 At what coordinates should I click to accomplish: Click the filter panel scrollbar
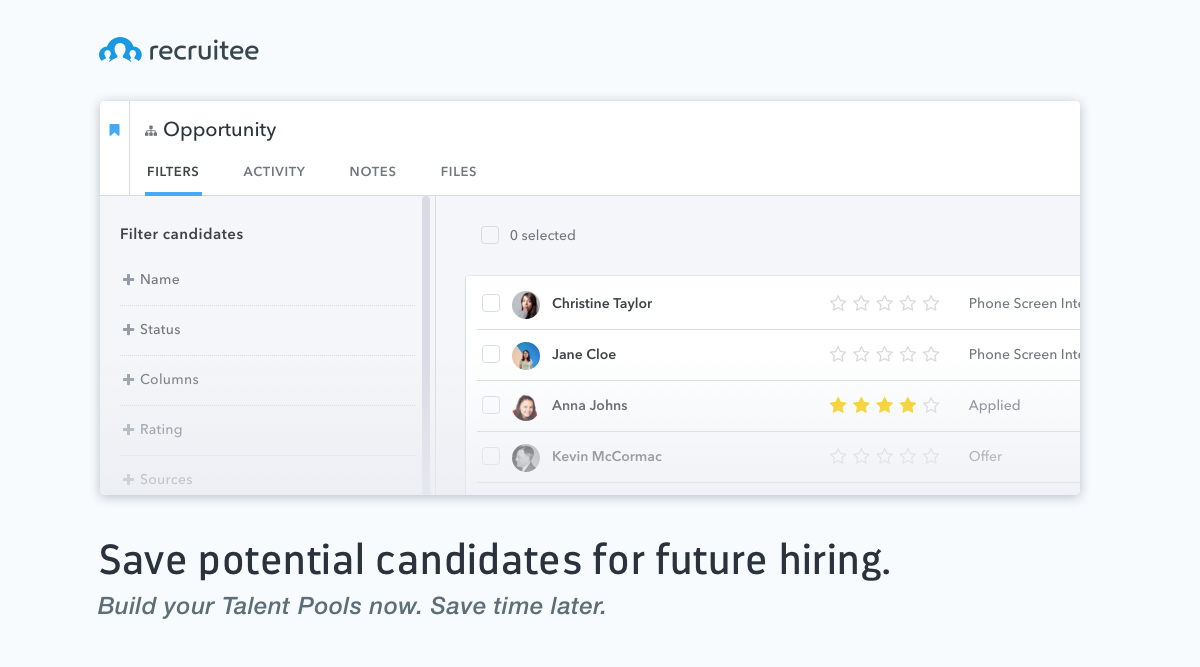(426, 340)
